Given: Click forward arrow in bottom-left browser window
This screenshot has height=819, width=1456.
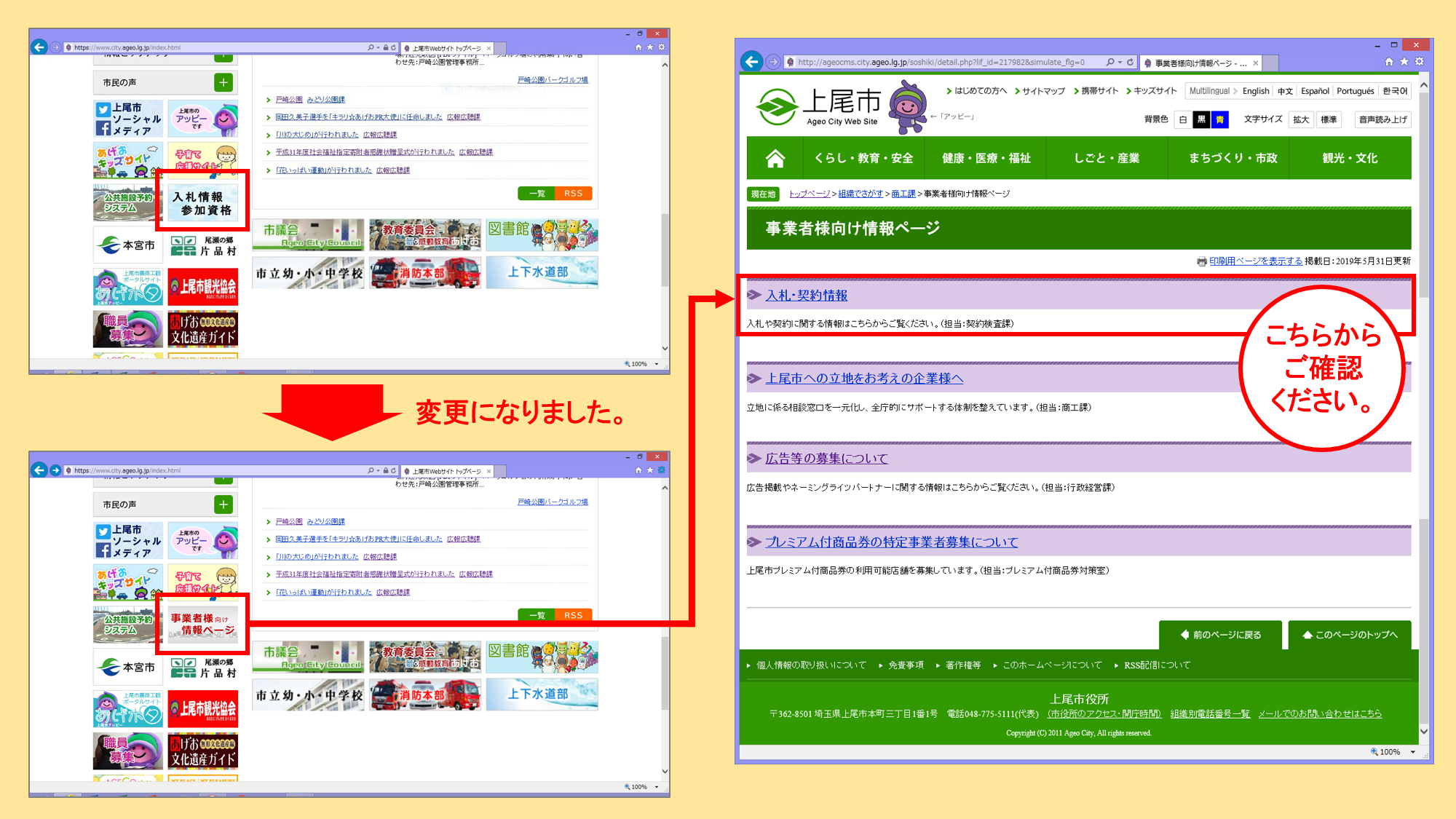Looking at the screenshot, I should (x=55, y=470).
